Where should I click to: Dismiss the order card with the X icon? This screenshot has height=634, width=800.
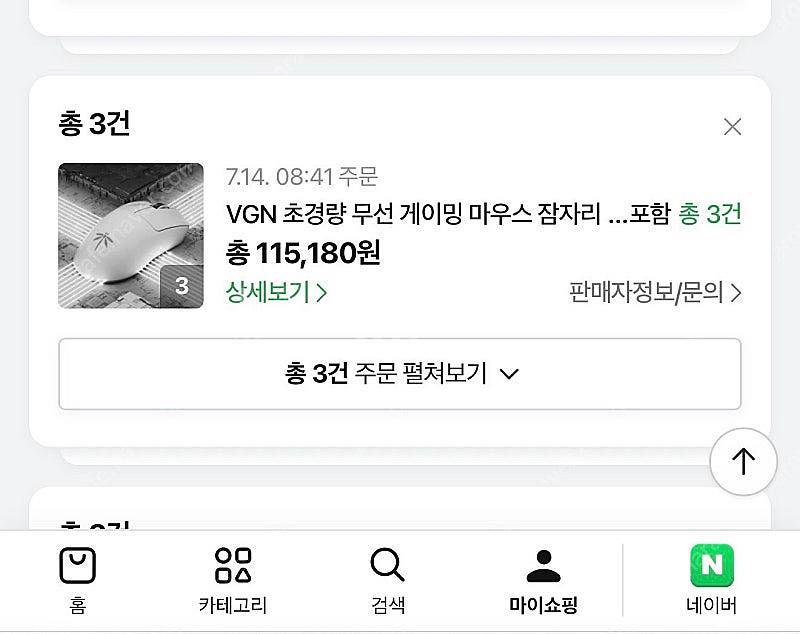coord(732,126)
